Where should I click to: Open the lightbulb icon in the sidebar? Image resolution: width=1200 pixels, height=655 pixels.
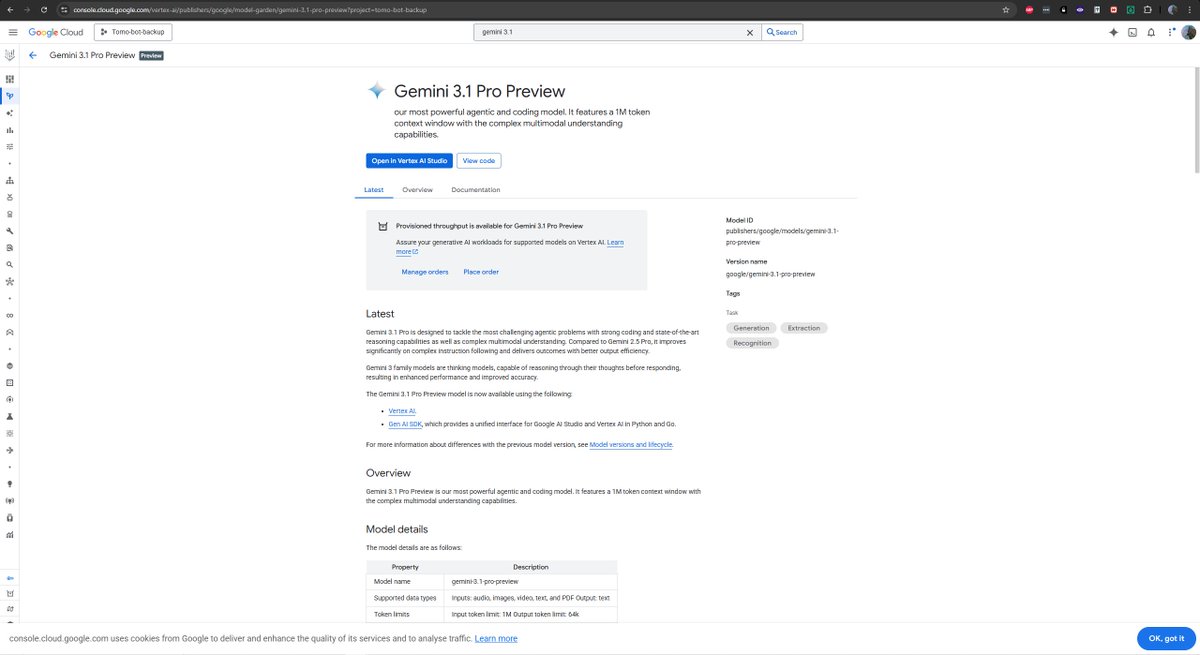(10, 484)
